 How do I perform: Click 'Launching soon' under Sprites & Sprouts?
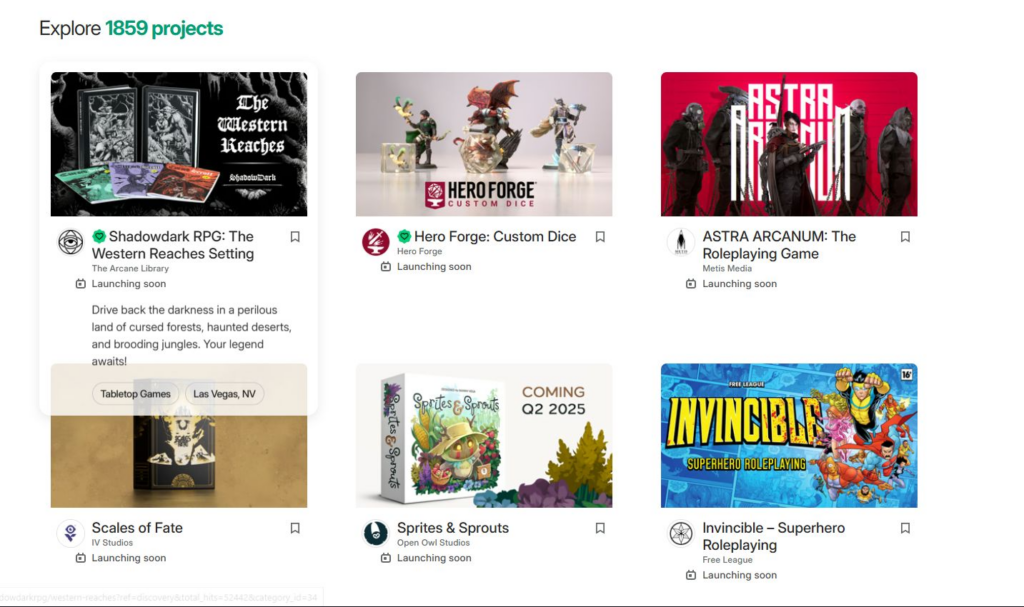(x=434, y=558)
